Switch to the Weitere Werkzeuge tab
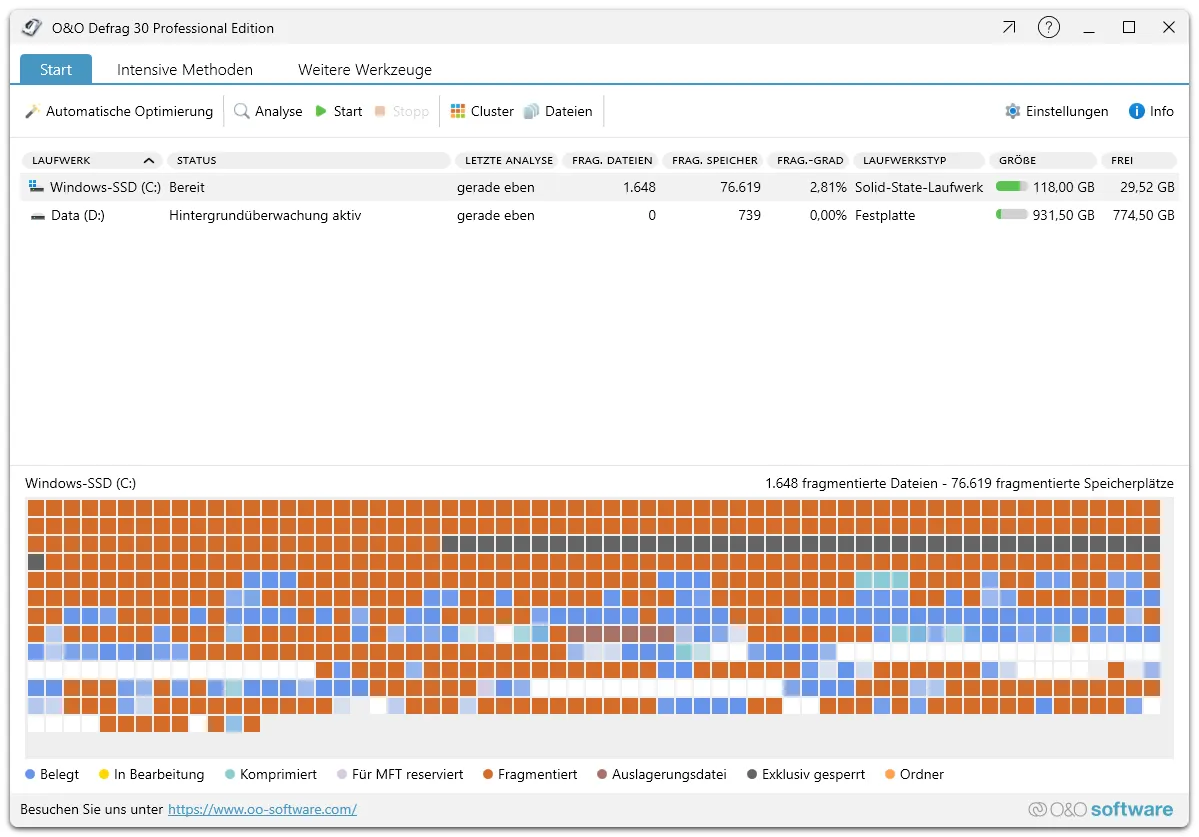 (x=365, y=70)
